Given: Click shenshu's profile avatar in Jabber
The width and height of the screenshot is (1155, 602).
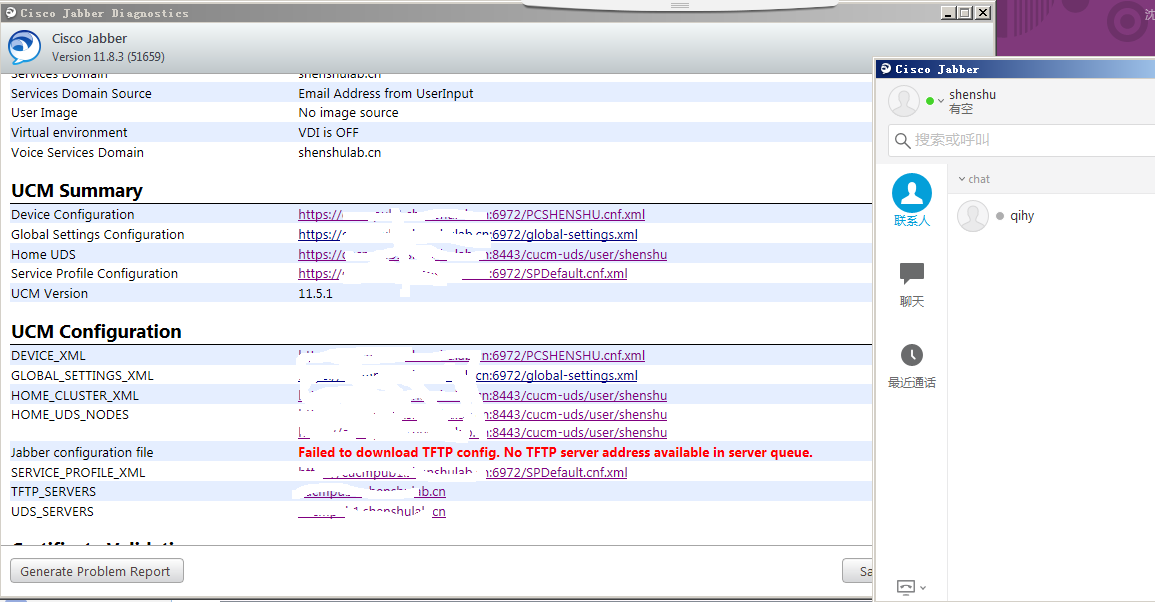Looking at the screenshot, I should pyautogui.click(x=904, y=101).
